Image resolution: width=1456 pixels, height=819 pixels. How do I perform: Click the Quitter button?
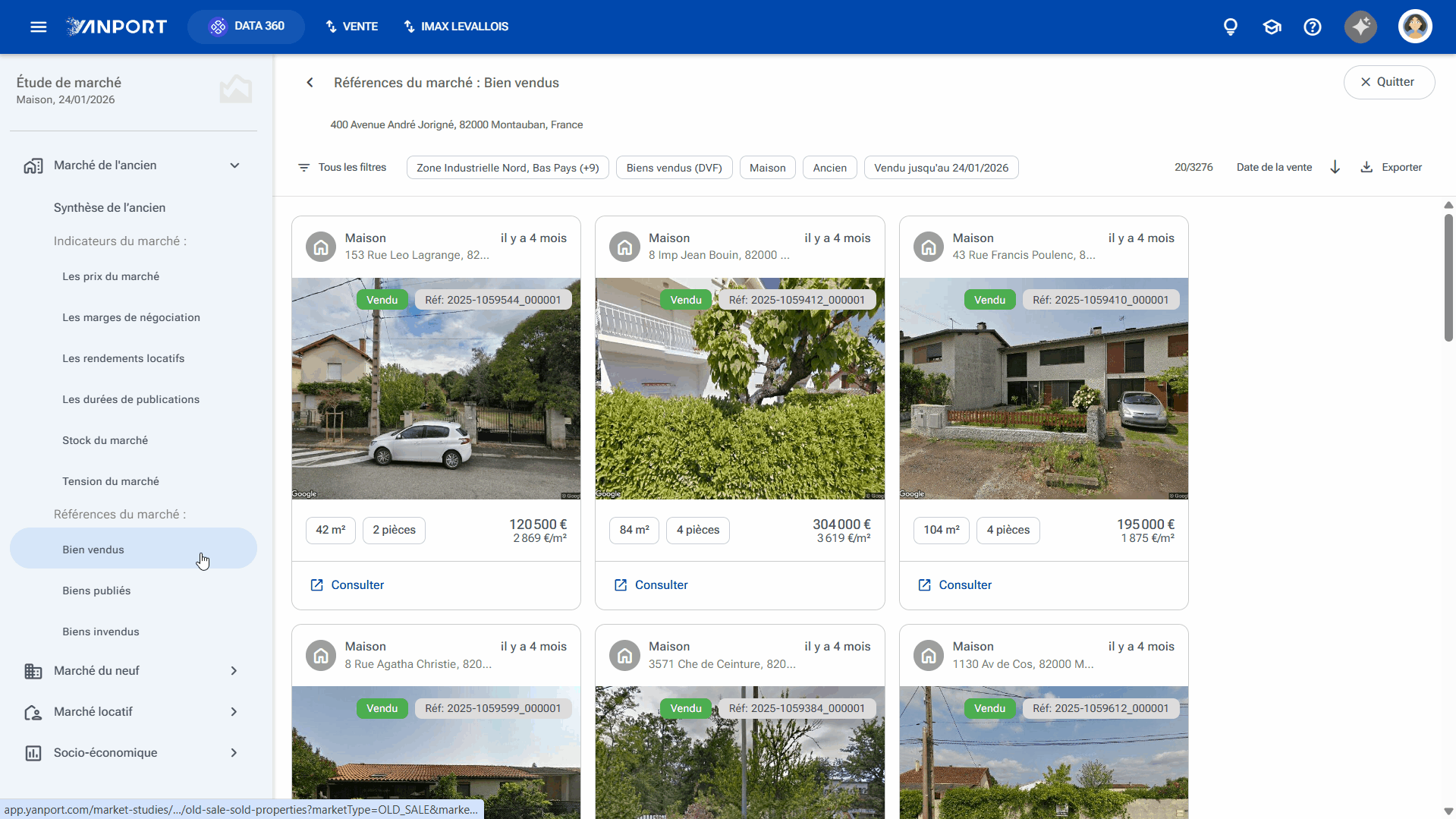coord(1388,82)
